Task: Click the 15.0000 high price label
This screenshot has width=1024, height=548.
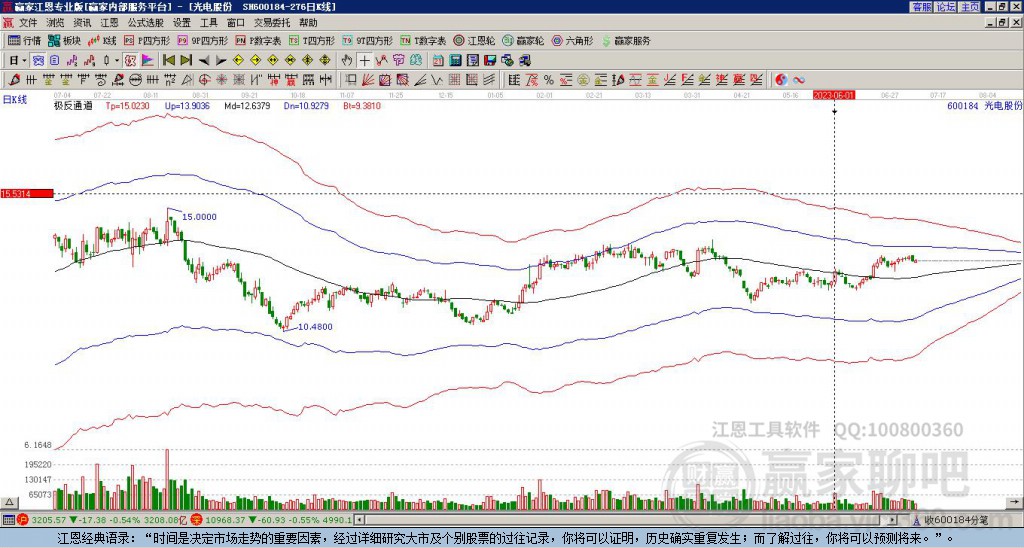Action: coord(199,217)
